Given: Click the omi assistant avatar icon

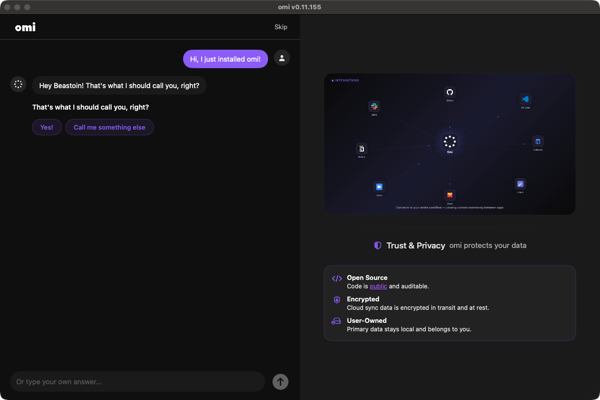Looking at the screenshot, I should click(18, 84).
